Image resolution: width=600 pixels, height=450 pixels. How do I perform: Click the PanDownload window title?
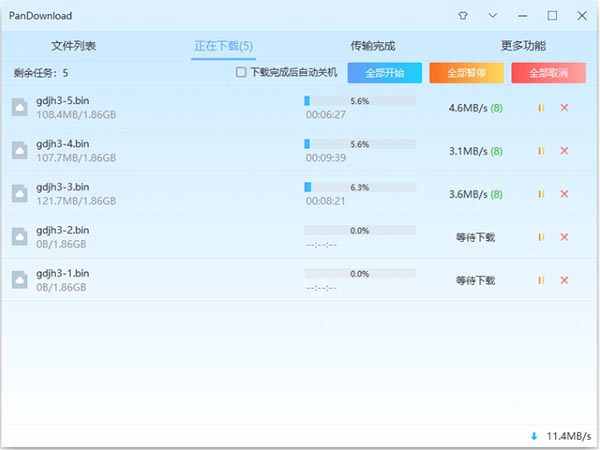point(40,16)
